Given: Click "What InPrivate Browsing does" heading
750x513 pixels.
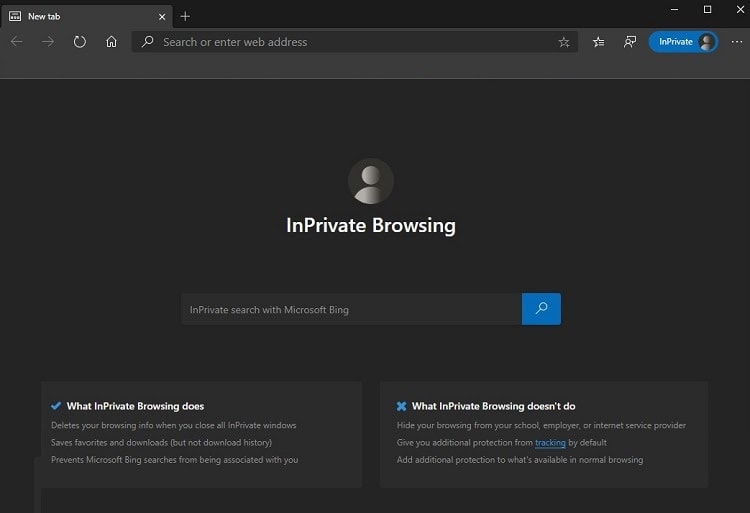Looking at the screenshot, I should coord(135,406).
